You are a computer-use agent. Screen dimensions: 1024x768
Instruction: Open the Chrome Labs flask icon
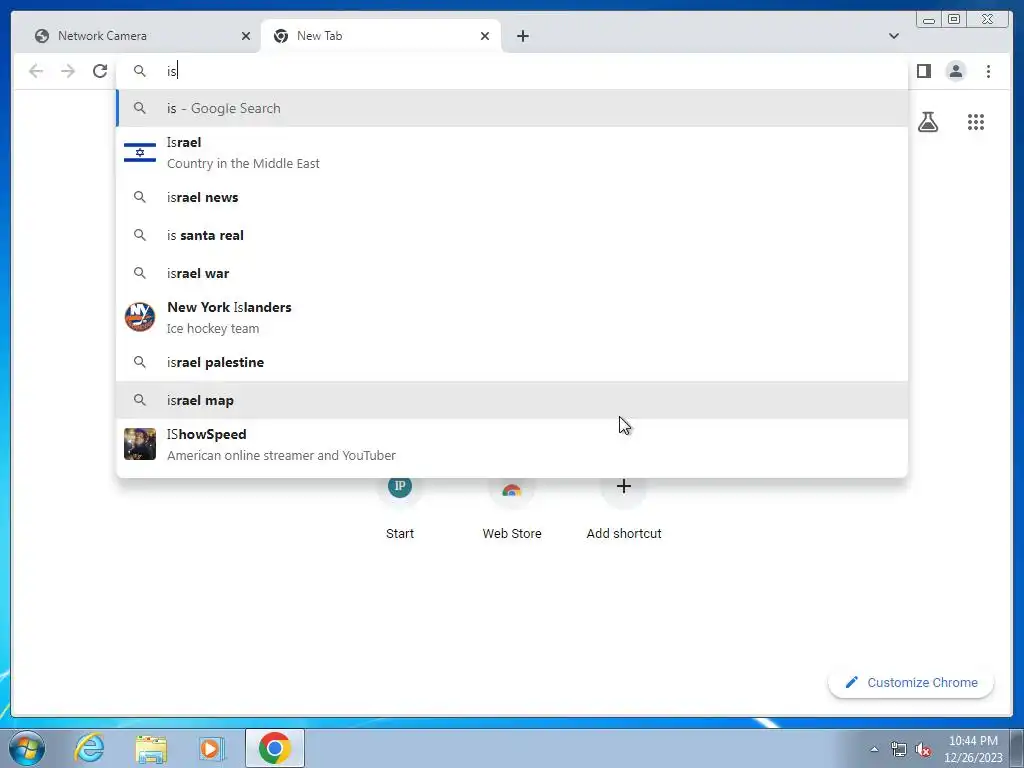(927, 121)
